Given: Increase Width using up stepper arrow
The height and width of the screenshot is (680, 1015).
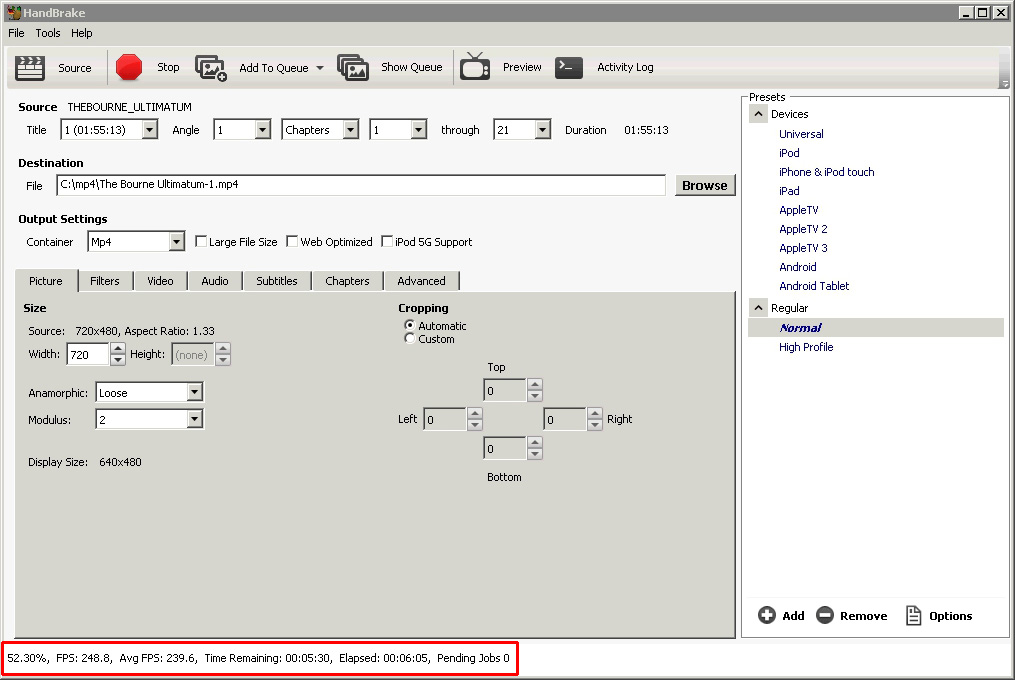Looking at the screenshot, I should click(117, 348).
